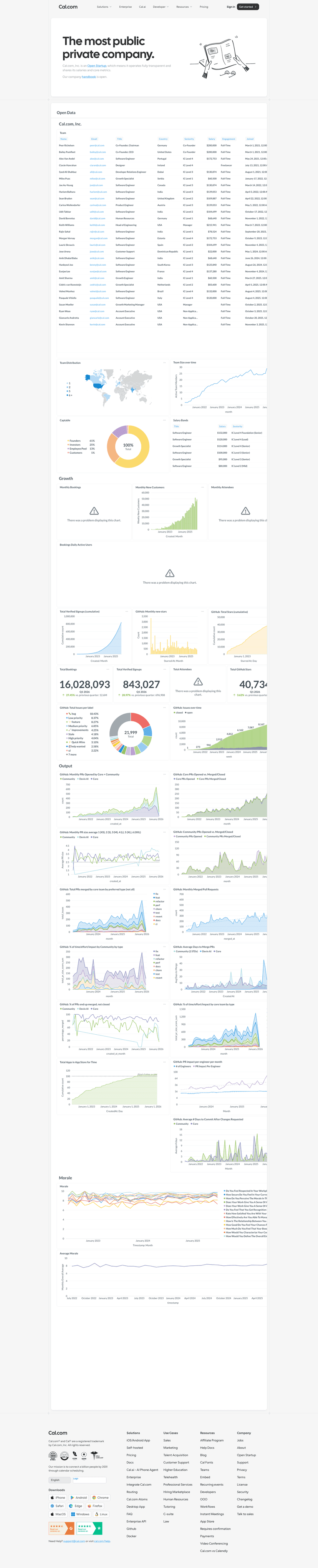Click the Linux download badge
This screenshot has height=1568, width=318.
tap(101, 1514)
